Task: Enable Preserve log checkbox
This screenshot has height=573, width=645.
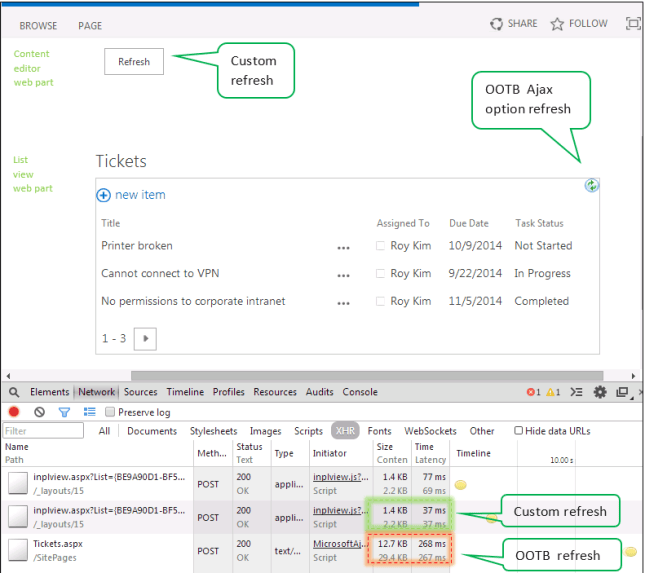Action: pos(110,412)
